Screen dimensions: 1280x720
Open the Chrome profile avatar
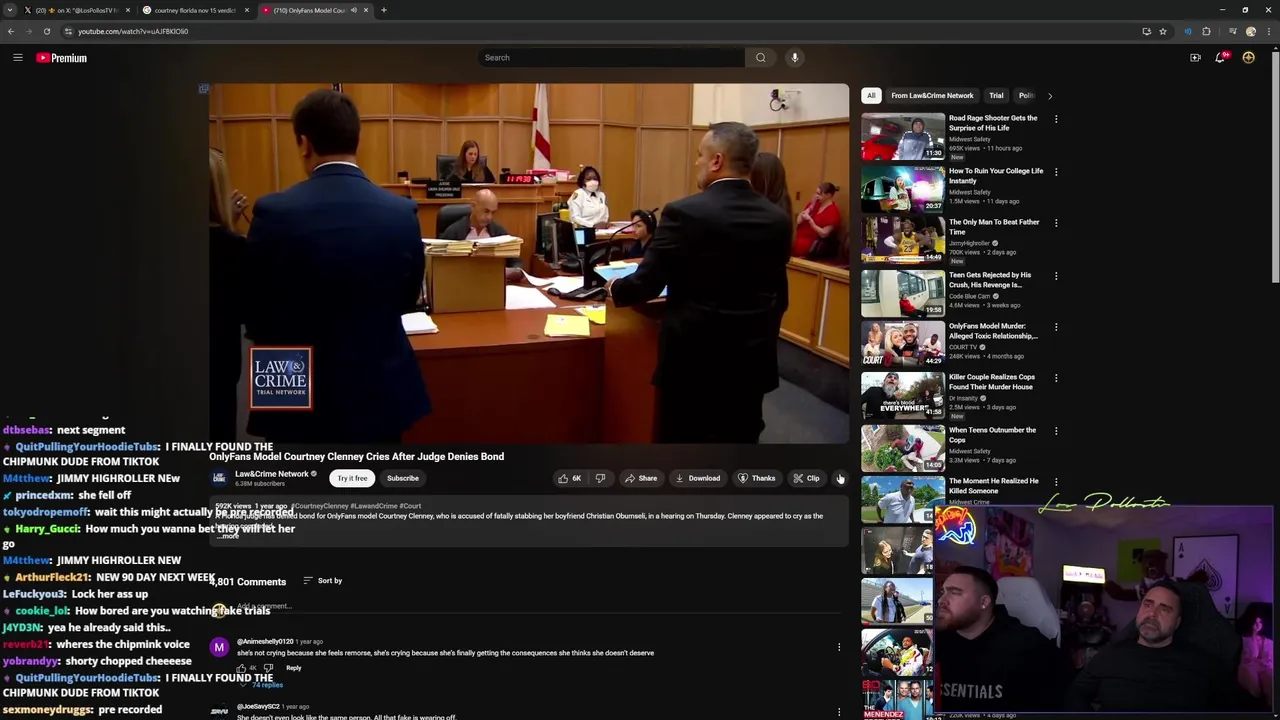[1250, 31]
